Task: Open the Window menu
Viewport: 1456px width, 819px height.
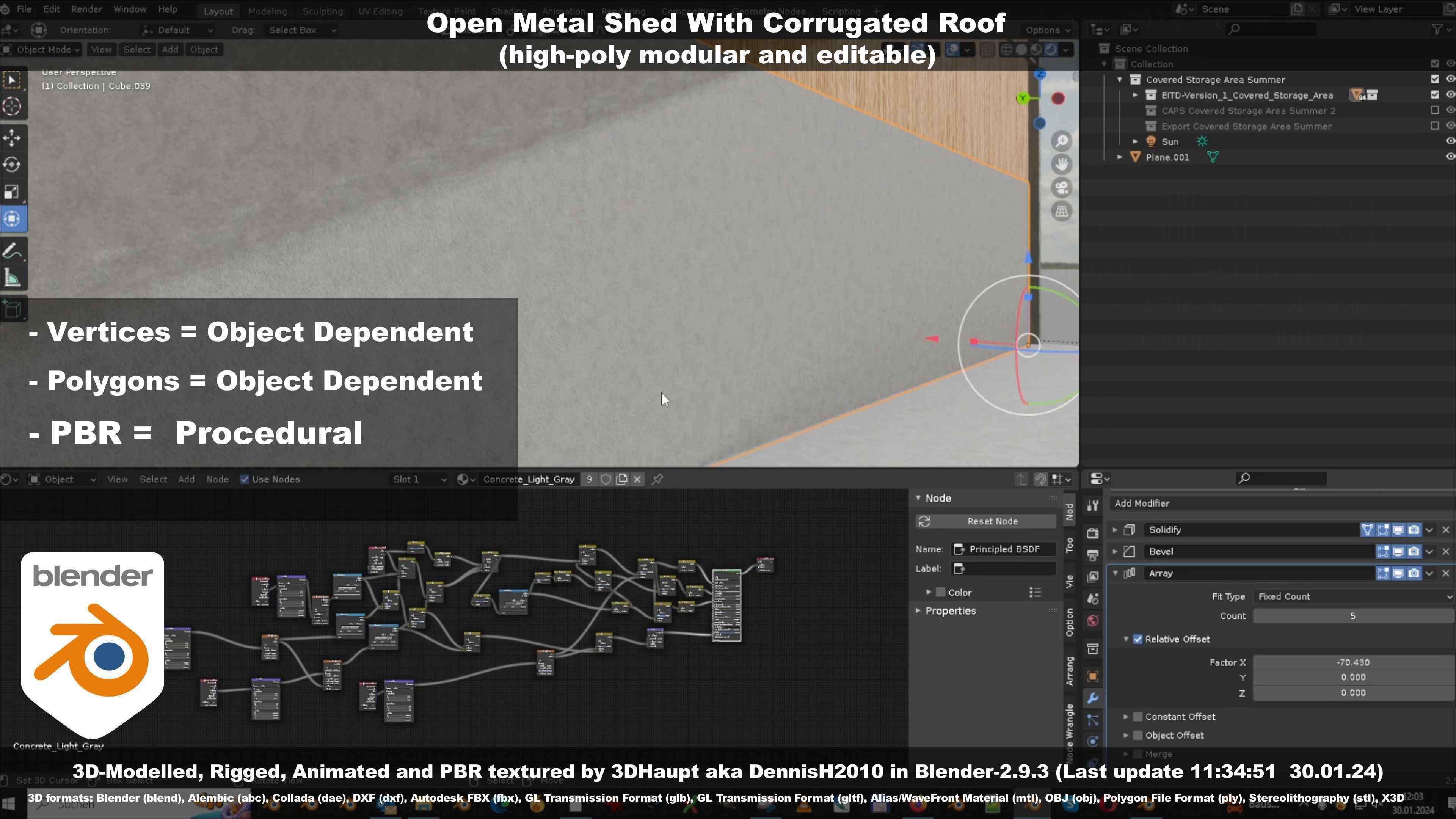Action: pyautogui.click(x=129, y=9)
